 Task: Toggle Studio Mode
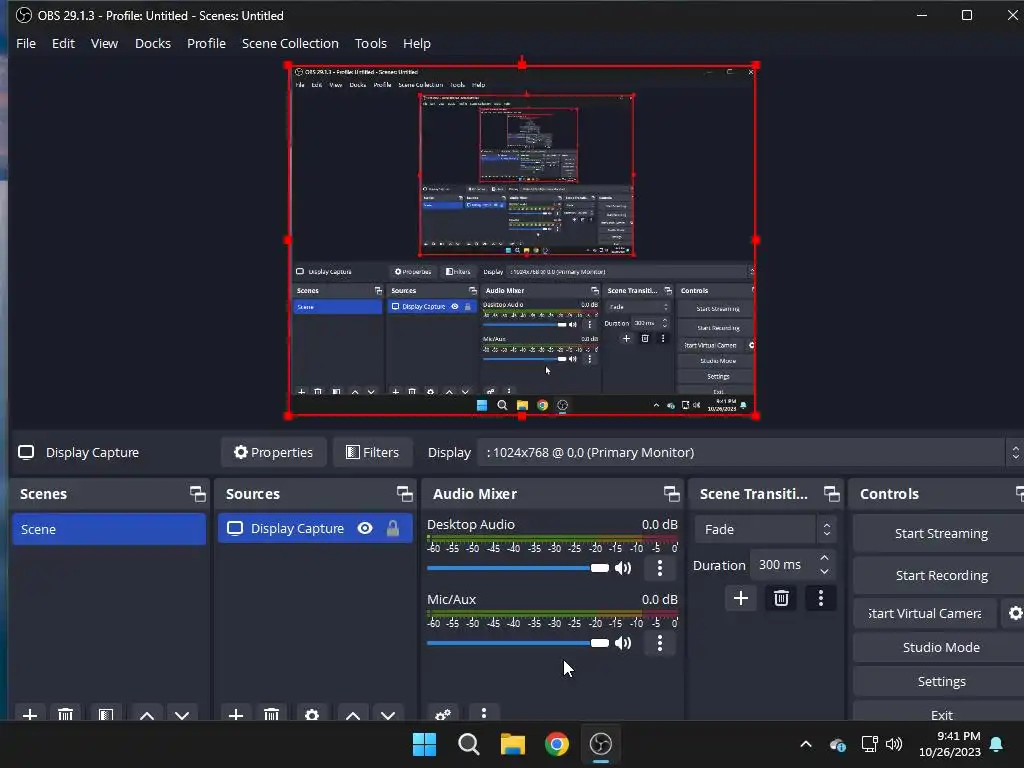pos(941,647)
